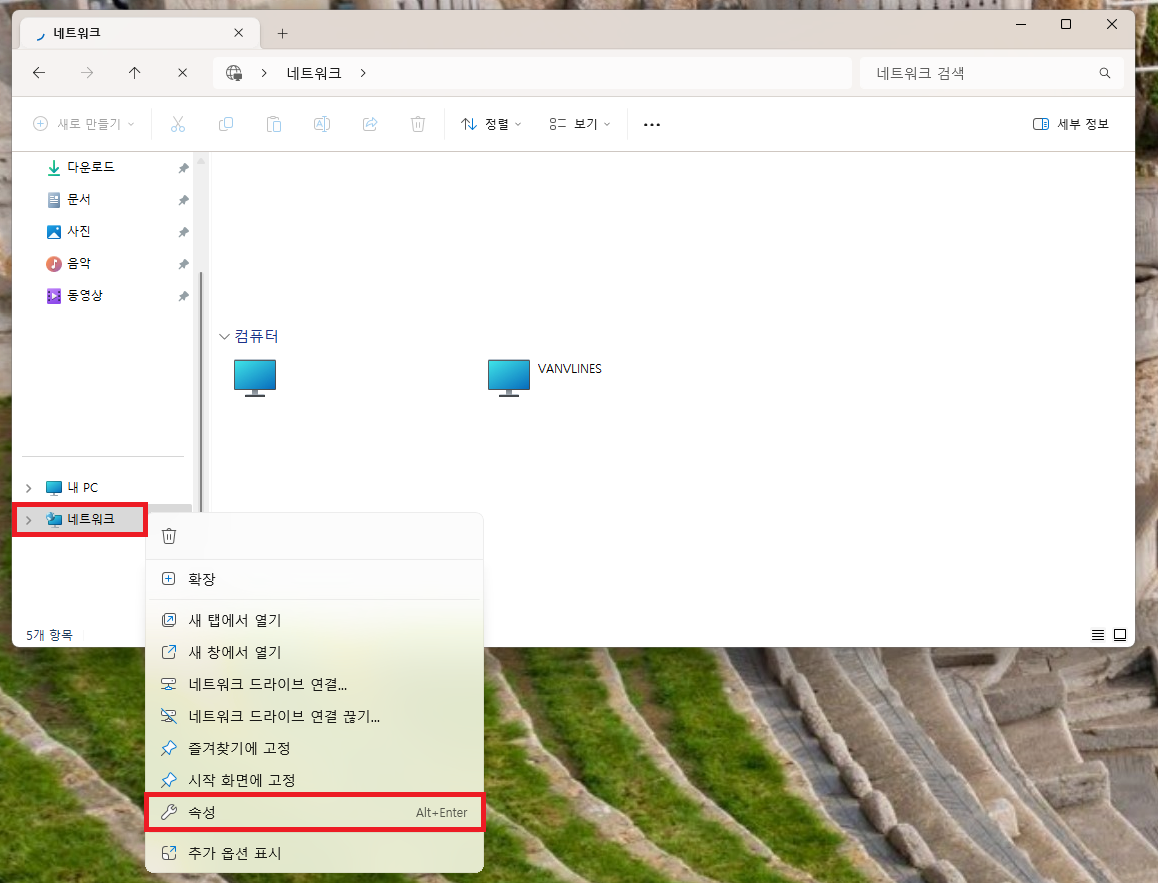Open the 보기 view dropdown
1158x883 pixels.
pos(578,123)
